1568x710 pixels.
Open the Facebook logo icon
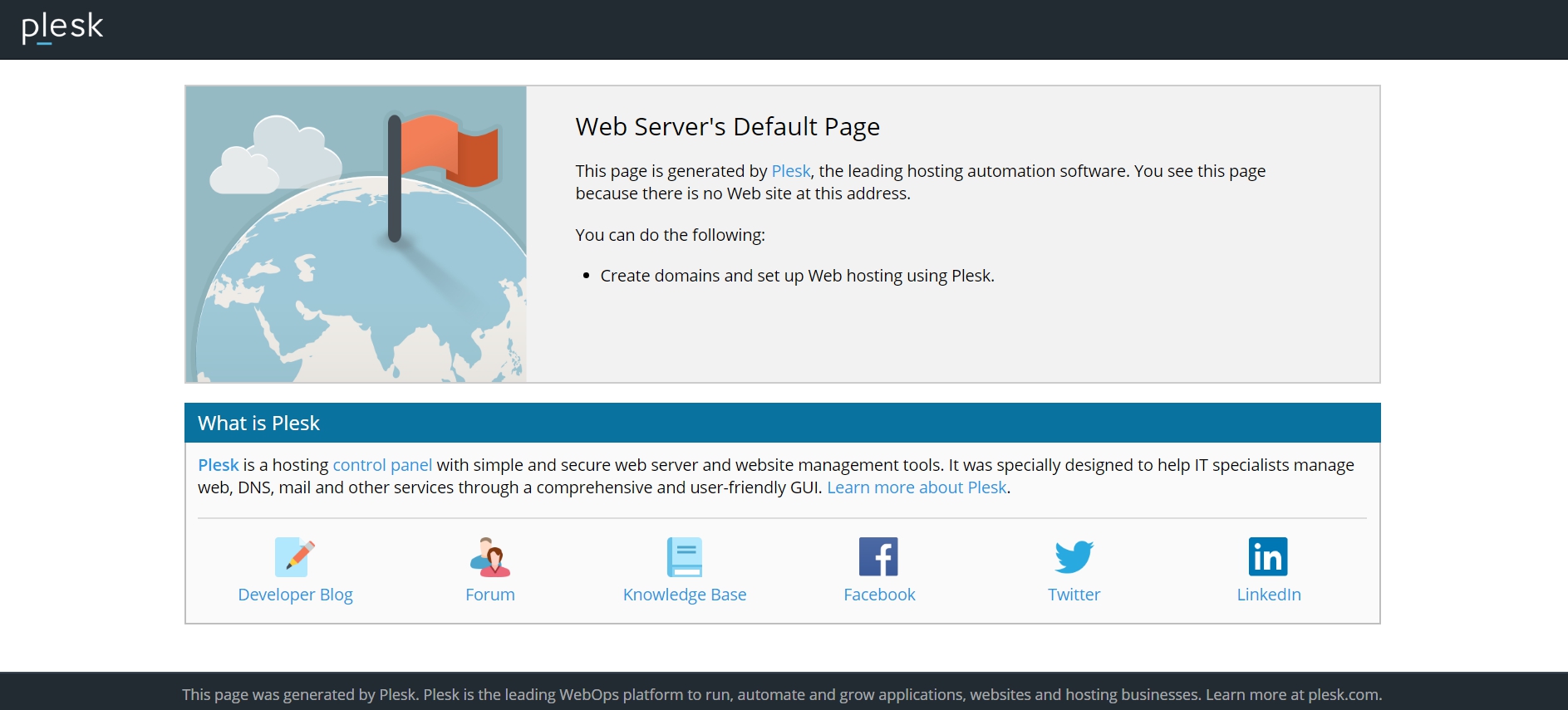tap(879, 556)
